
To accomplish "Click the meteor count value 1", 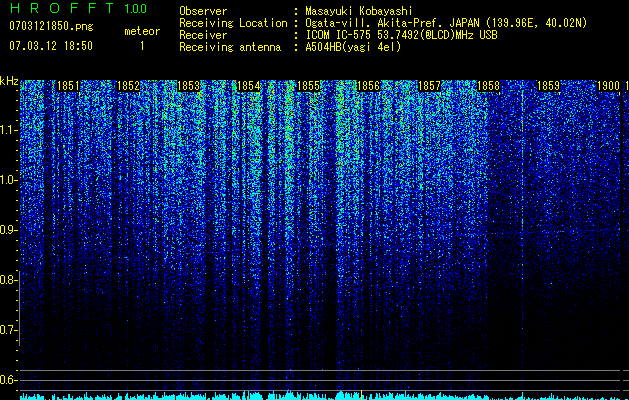I will 142,46.
